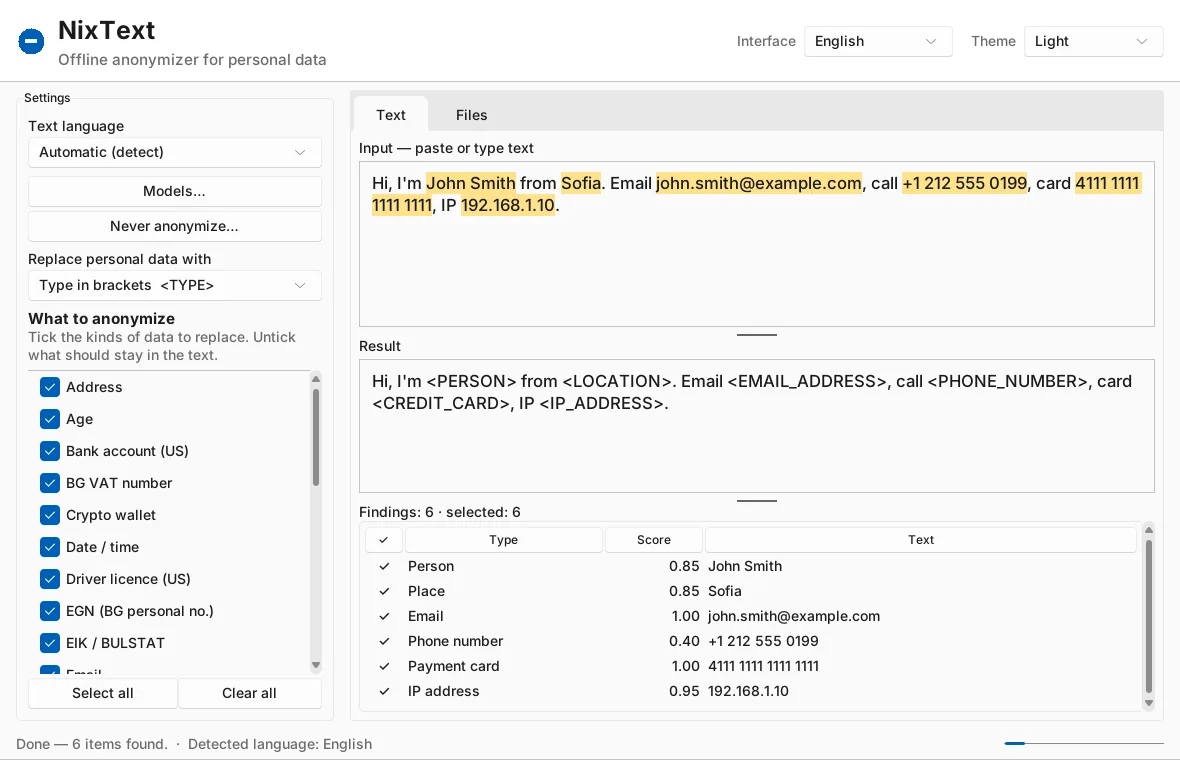Open the Text language Automatic (detect) dropdown

[175, 152]
